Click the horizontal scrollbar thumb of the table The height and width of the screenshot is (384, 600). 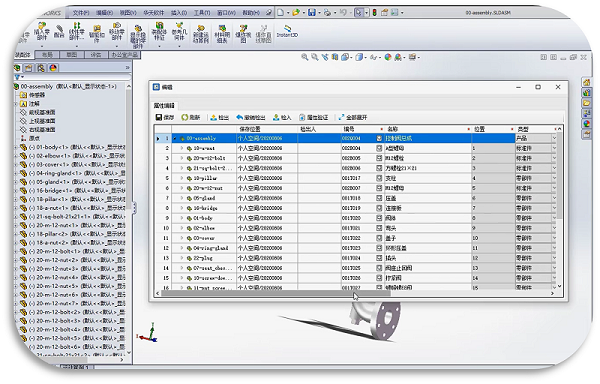click(x=276, y=293)
